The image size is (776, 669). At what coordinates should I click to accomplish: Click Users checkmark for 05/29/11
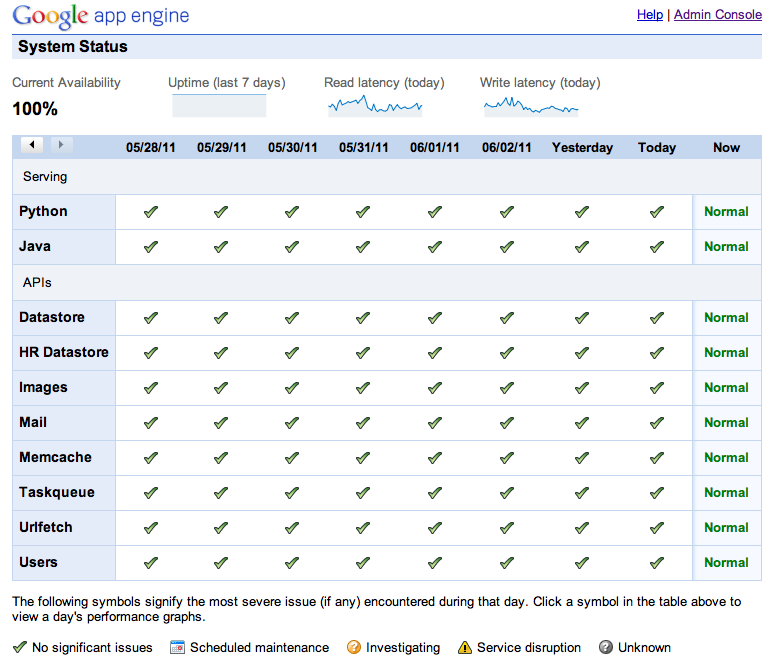tap(221, 563)
